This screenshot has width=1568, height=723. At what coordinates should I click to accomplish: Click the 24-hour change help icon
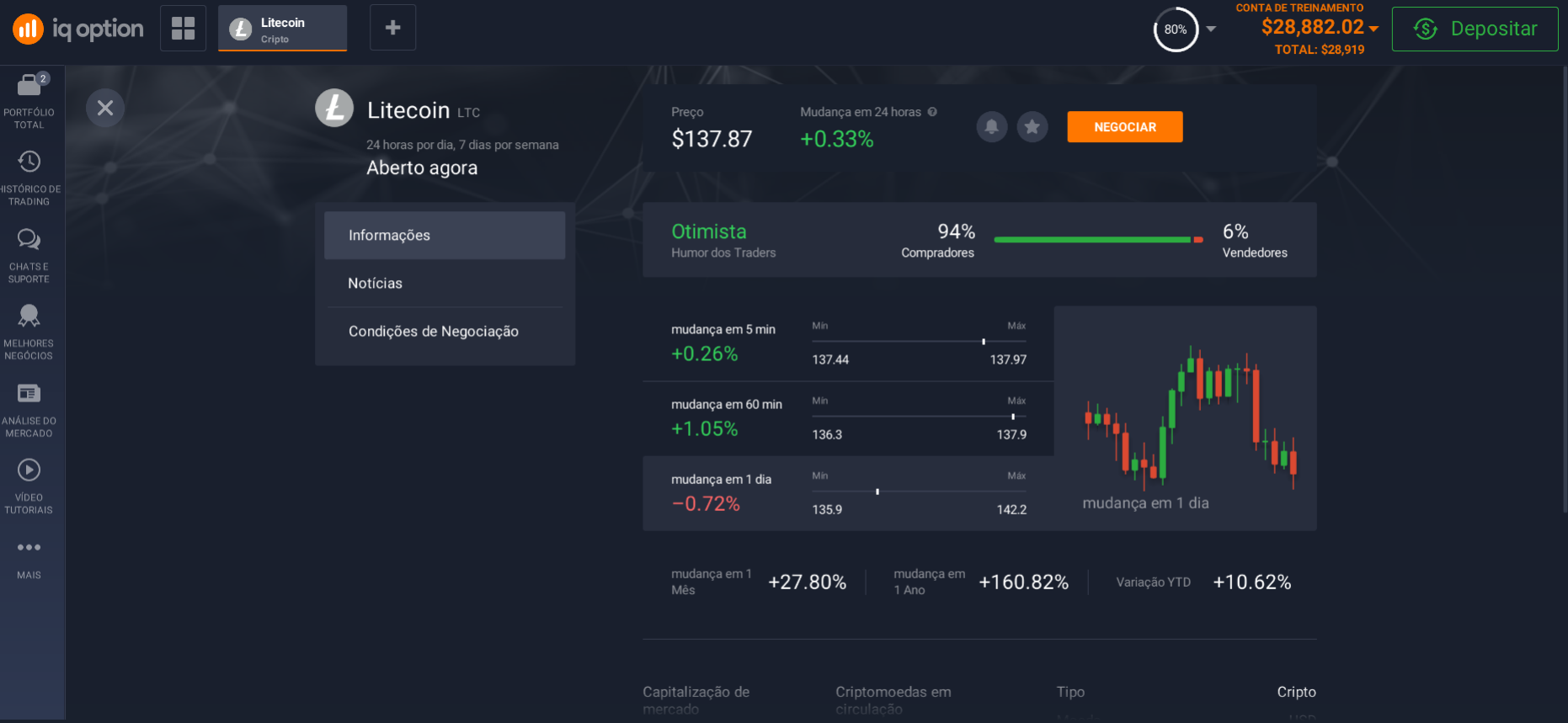[932, 112]
